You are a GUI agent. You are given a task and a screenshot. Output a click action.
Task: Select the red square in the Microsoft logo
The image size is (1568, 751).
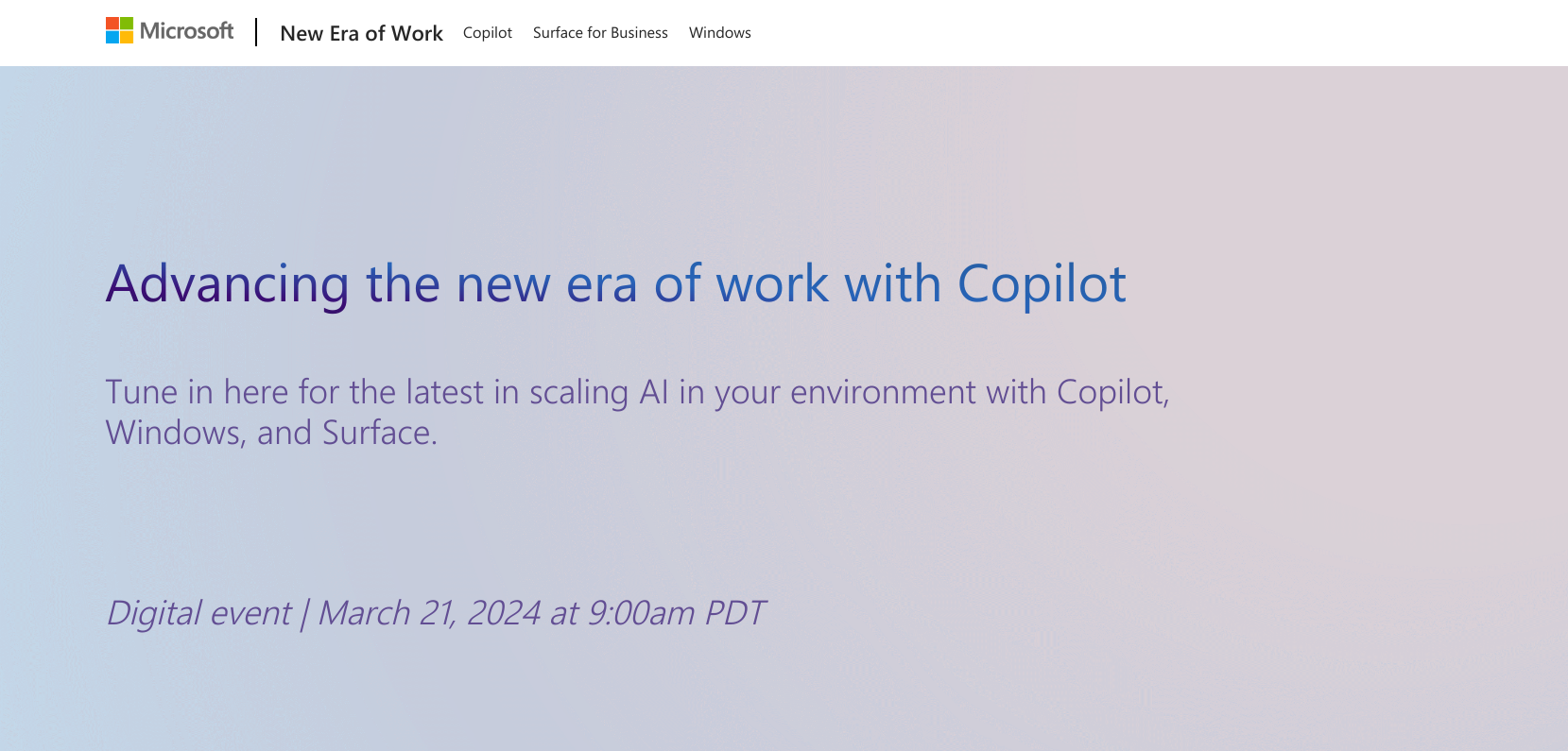112,23
